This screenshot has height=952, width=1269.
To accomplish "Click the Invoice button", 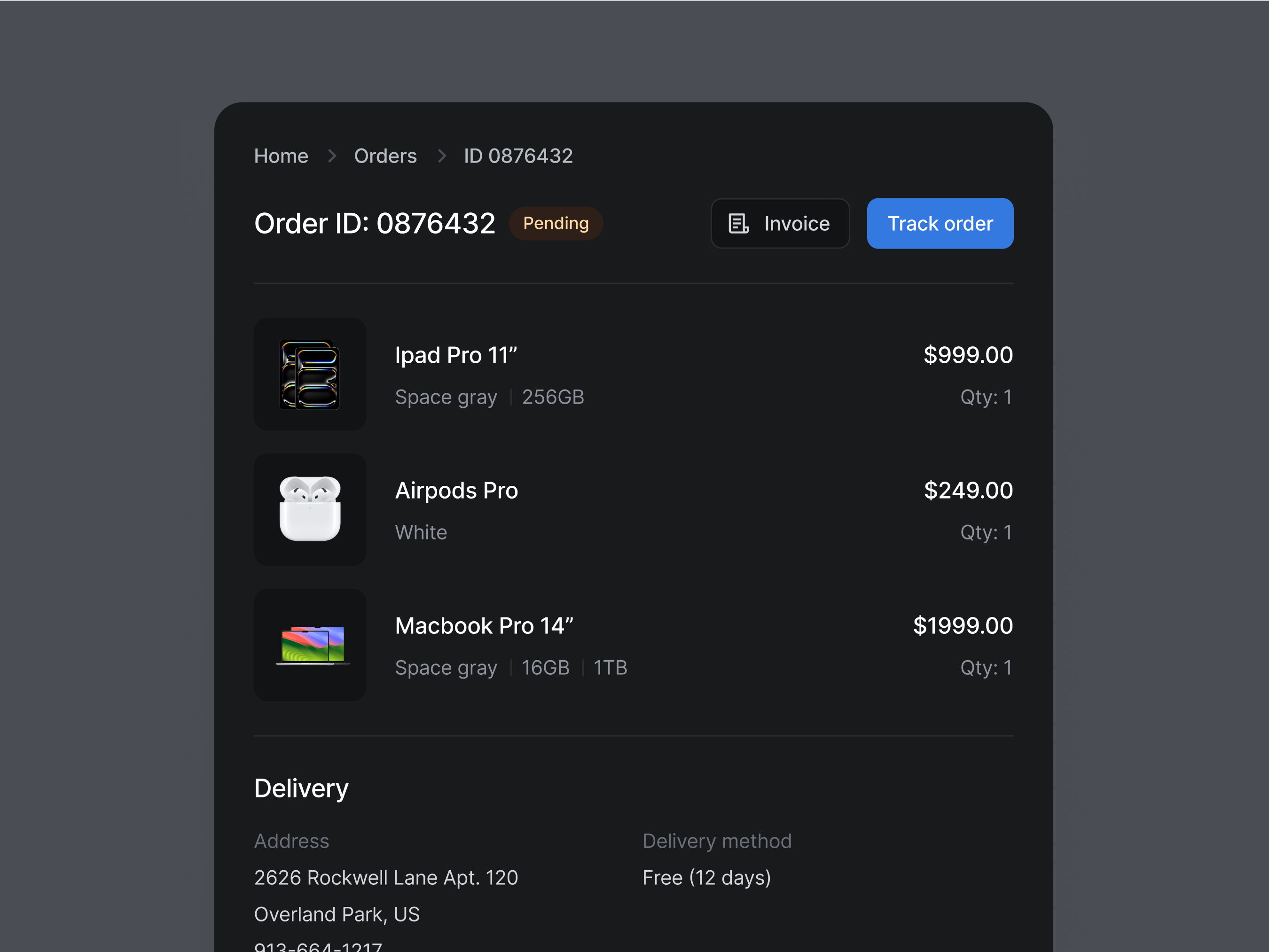I will point(780,223).
